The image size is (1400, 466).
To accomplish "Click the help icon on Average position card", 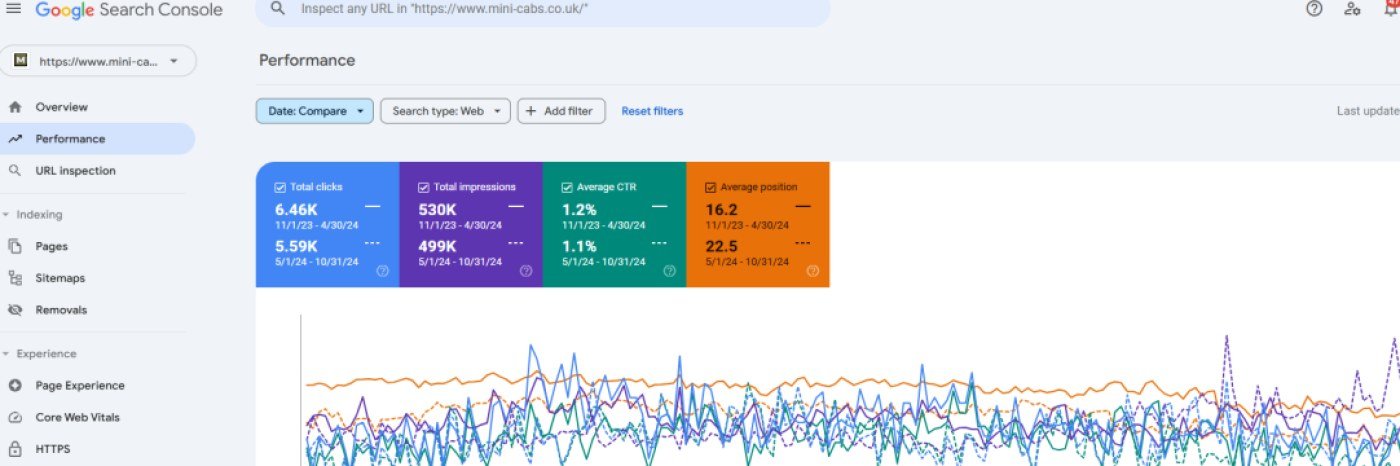I will 813,271.
